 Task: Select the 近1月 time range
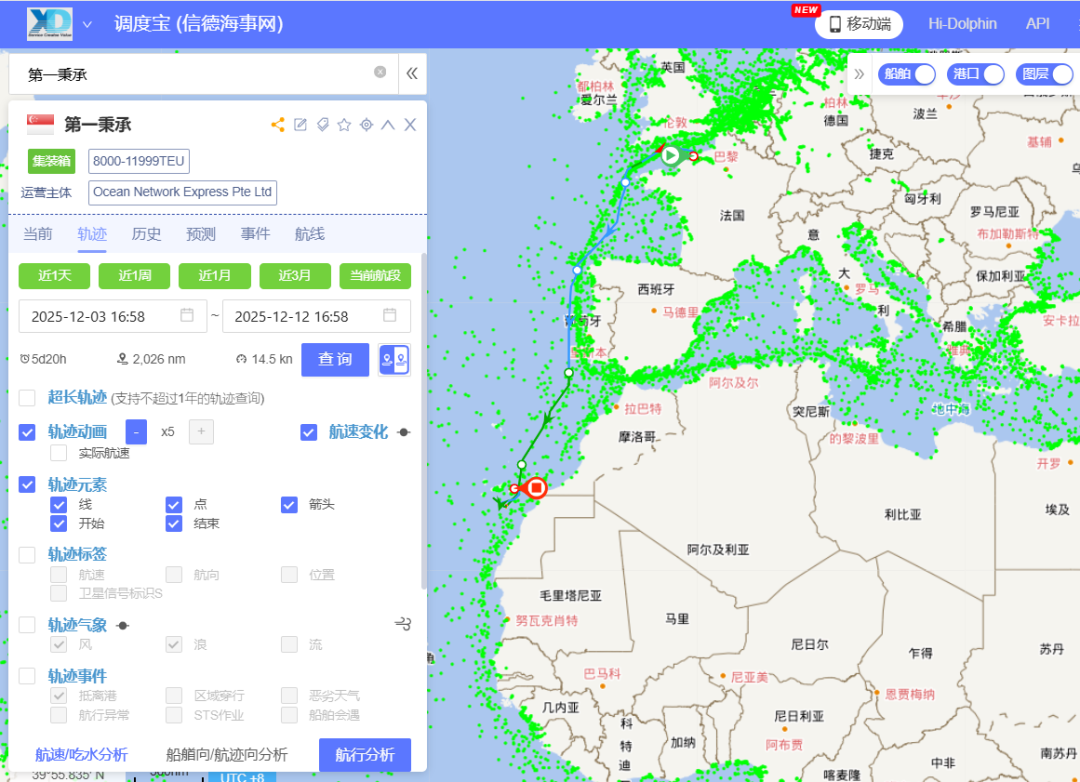[x=214, y=276]
